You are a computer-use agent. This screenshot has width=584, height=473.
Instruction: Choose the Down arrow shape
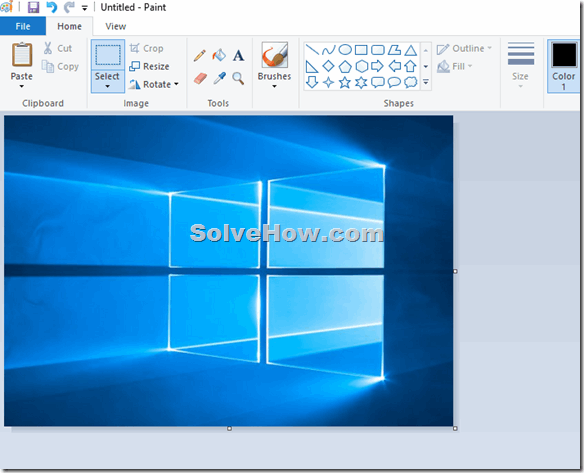coord(312,82)
